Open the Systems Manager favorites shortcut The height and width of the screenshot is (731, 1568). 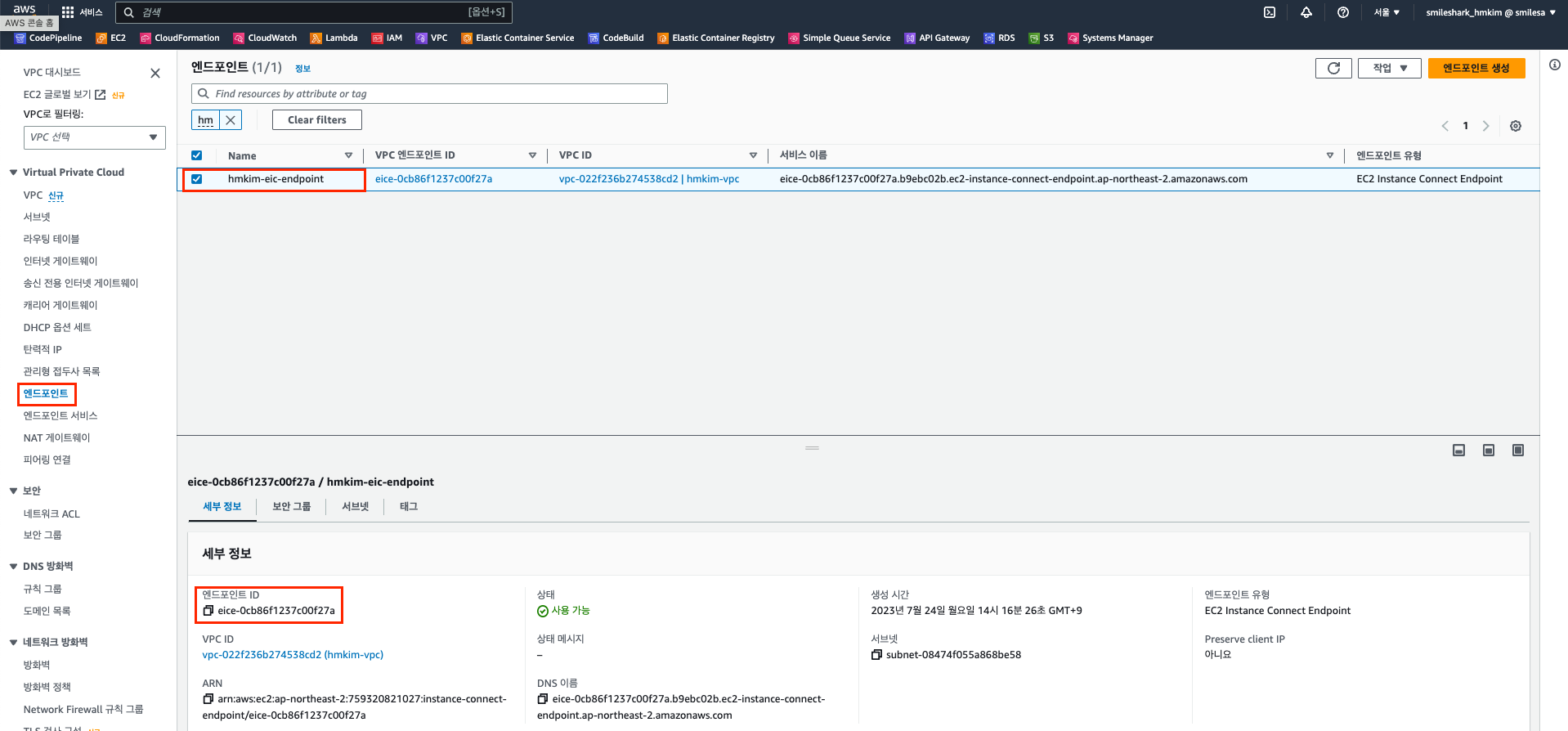click(1111, 38)
